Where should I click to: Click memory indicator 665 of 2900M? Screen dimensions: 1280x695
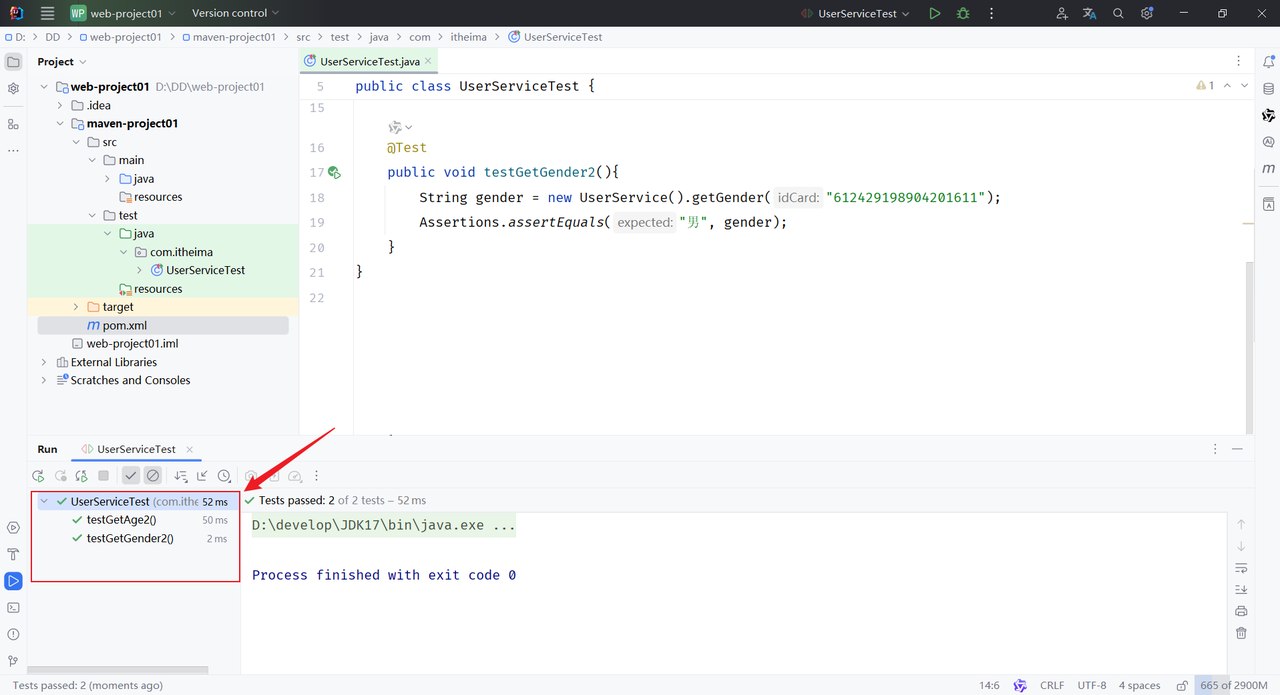pos(1236,685)
